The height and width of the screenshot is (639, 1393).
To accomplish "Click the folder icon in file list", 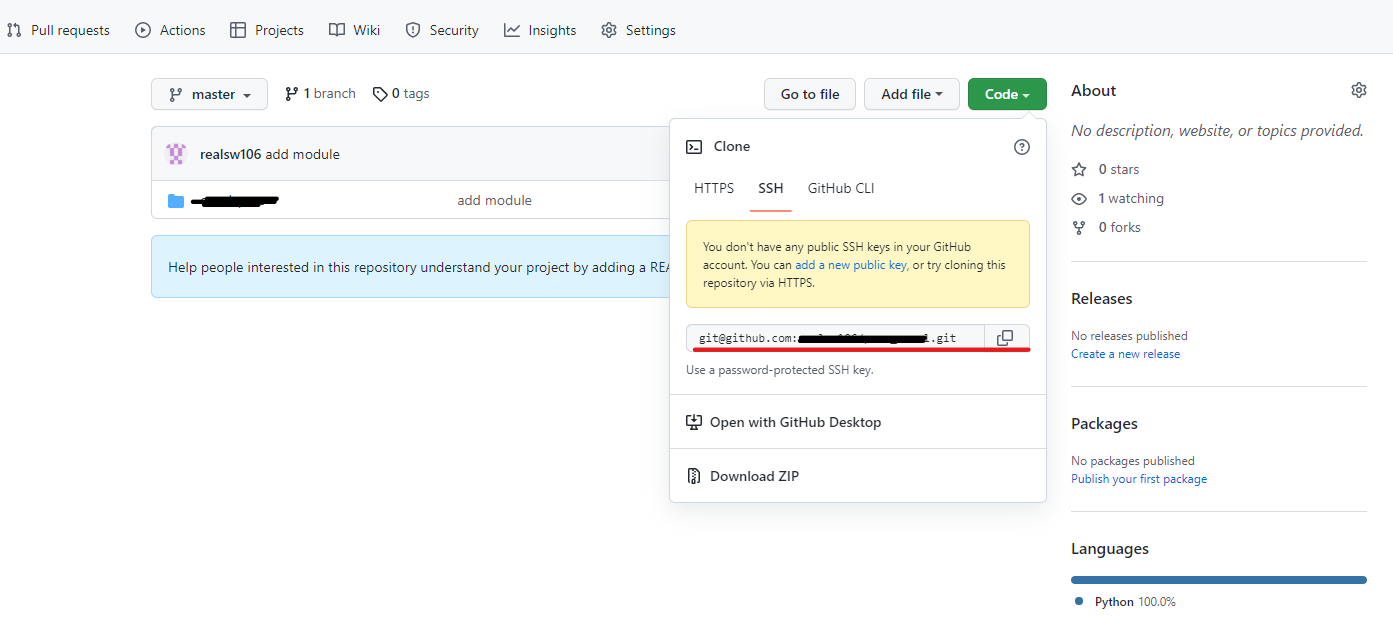I will point(176,201).
